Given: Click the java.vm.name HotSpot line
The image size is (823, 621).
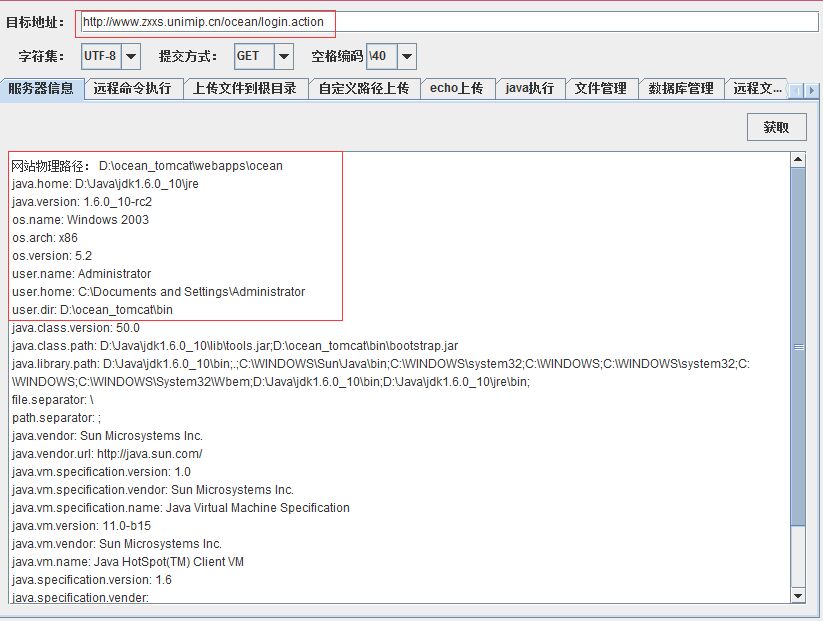Looking at the screenshot, I should (128, 562).
